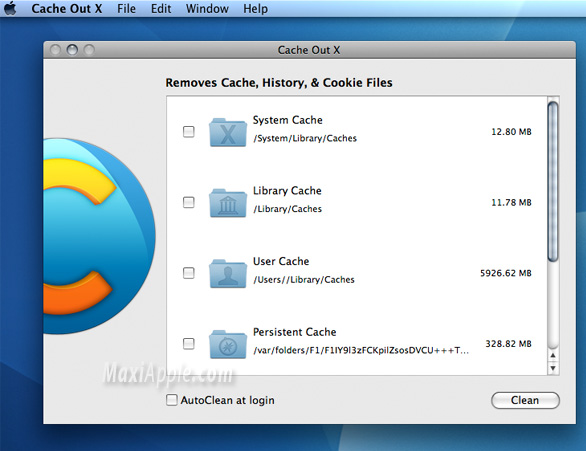Click the scrollbar up arrow
The height and width of the screenshot is (451, 586).
[x=553, y=355]
